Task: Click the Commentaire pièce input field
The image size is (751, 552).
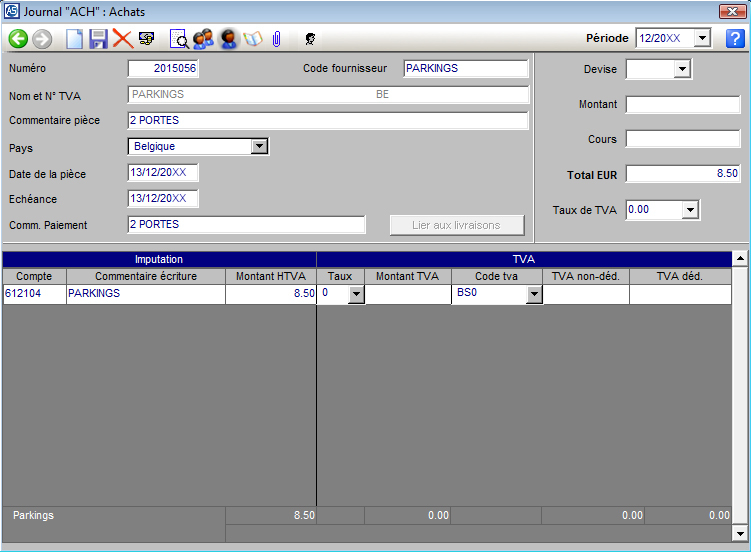Action: pos(327,121)
